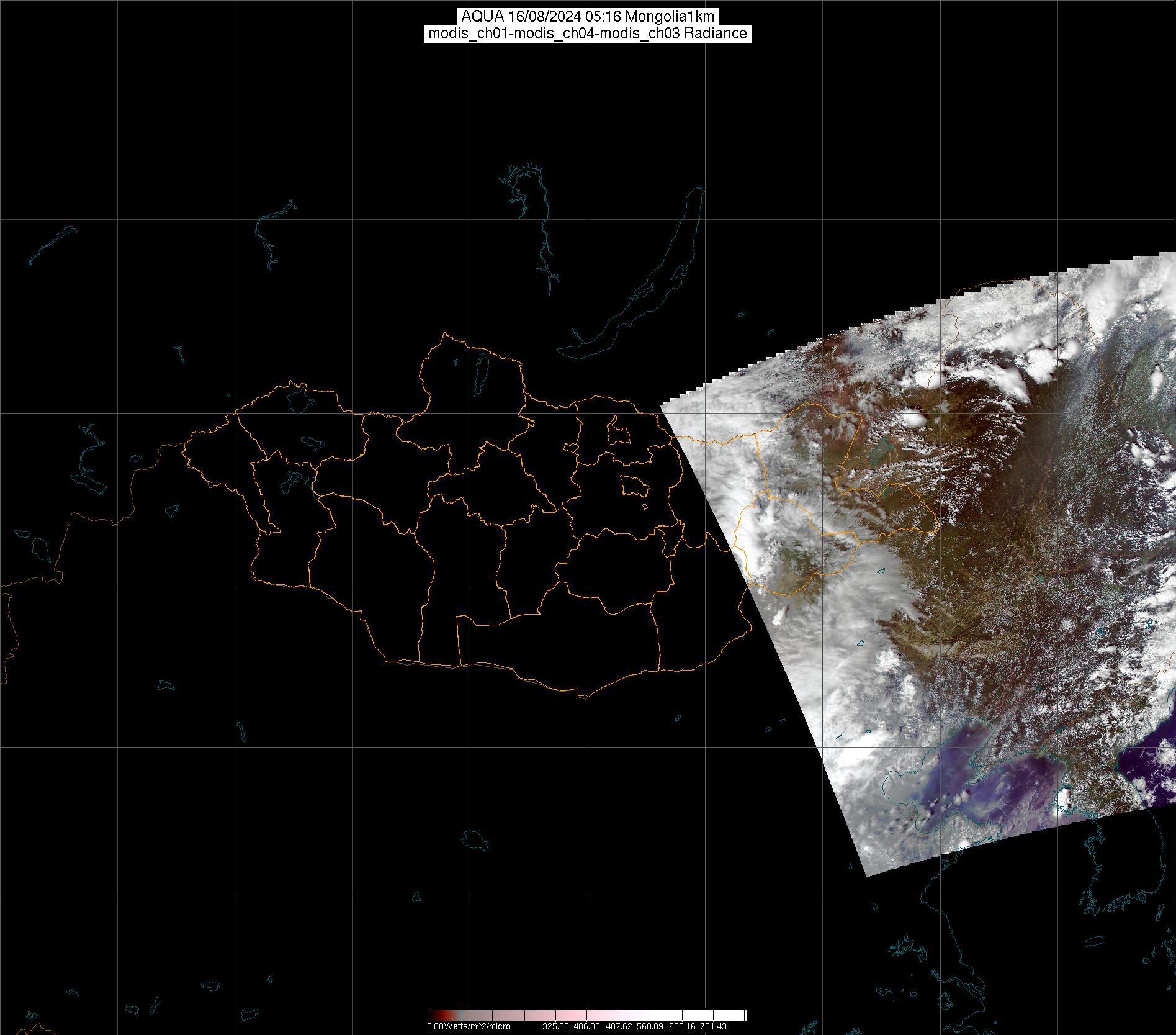Pick the dark red end of the colorbar
Image resolution: width=1176 pixels, height=1035 pixels.
click(434, 1016)
